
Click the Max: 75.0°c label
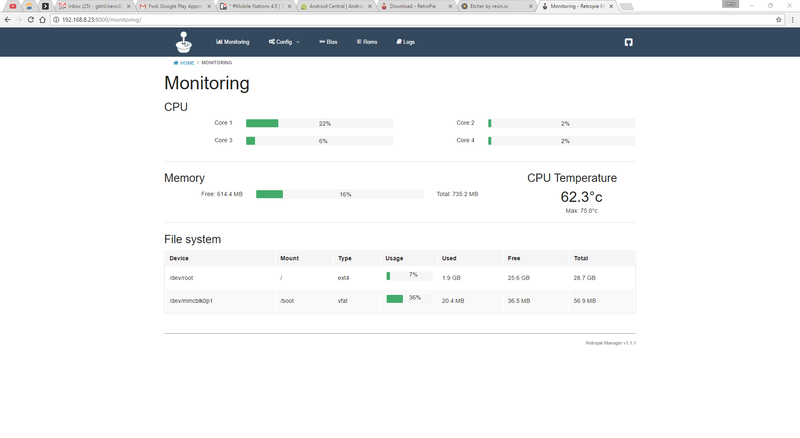pyautogui.click(x=582, y=211)
